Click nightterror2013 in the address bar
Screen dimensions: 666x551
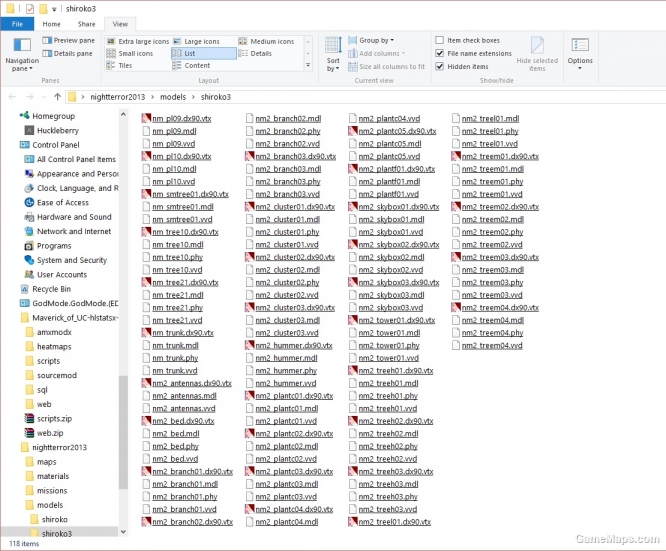[118, 97]
